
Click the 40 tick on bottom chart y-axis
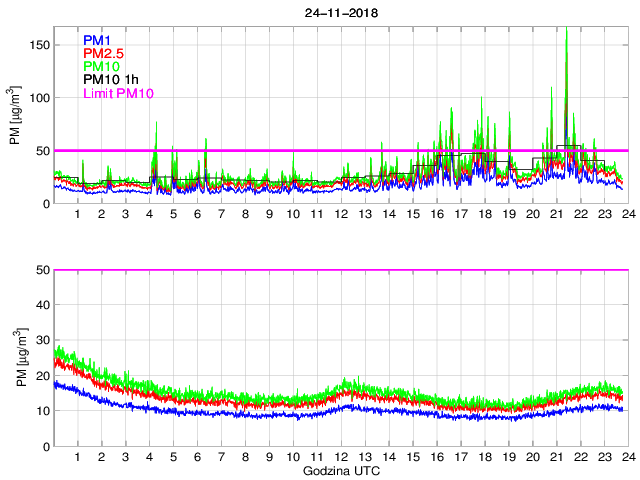(42, 306)
